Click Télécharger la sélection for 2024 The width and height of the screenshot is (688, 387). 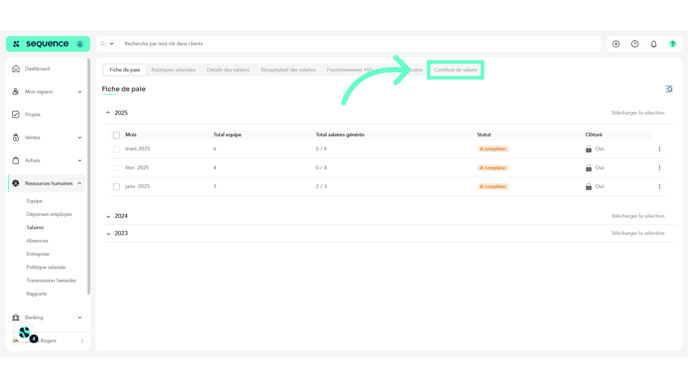[x=638, y=216]
